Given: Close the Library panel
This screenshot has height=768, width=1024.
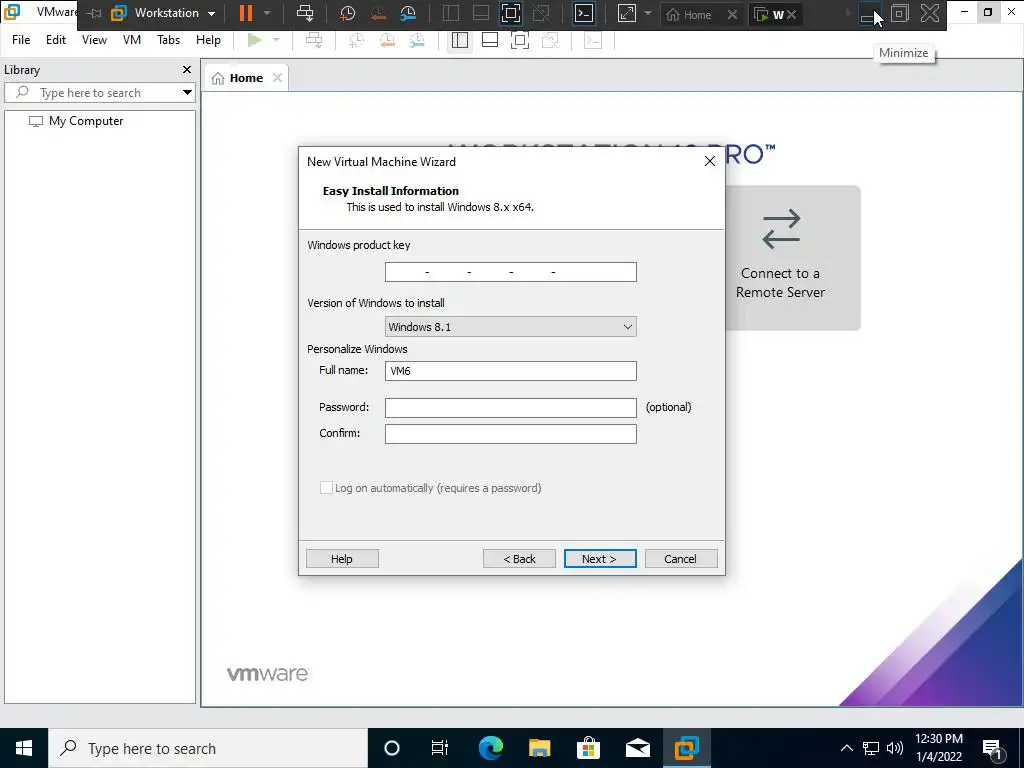Looking at the screenshot, I should click(187, 69).
